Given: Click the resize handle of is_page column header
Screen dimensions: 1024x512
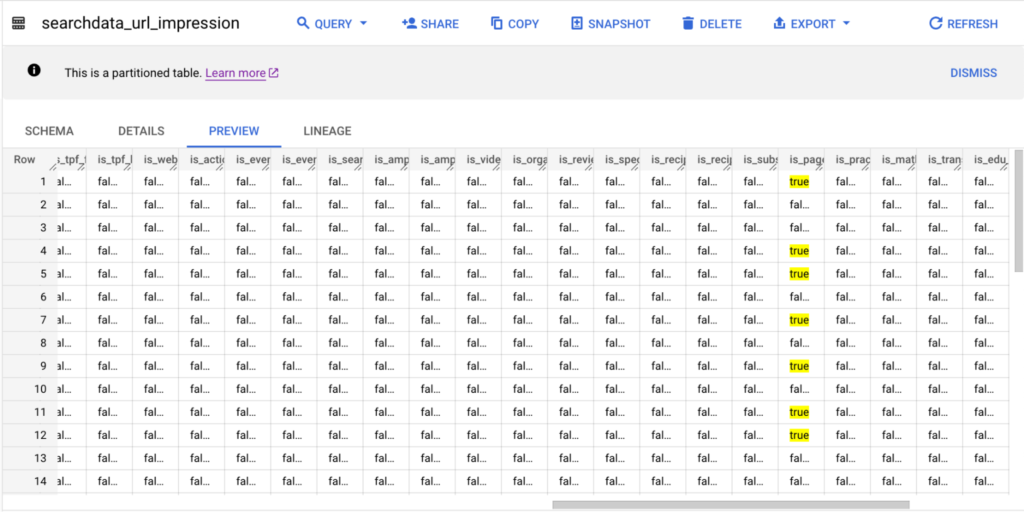Looking at the screenshot, I should click(x=821, y=166).
